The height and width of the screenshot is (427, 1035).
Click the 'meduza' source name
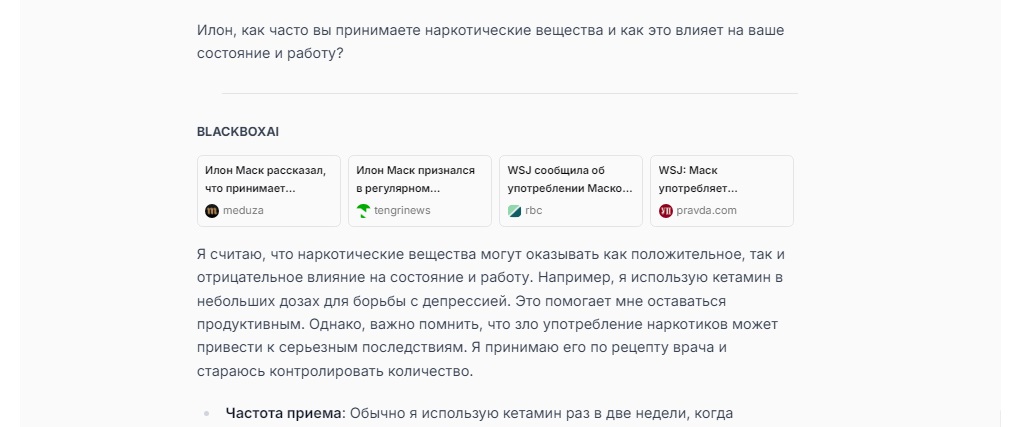pyautogui.click(x=243, y=211)
